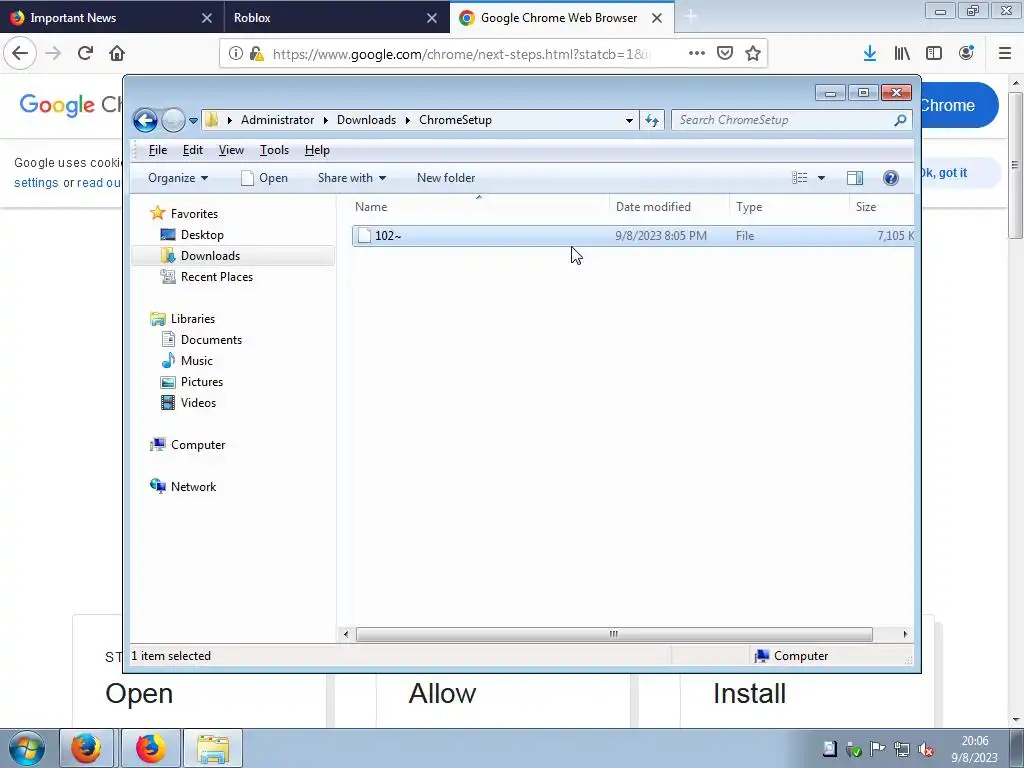Click Windows Explorer taskbar icon
Image resolution: width=1024 pixels, height=768 pixels.
tap(213, 748)
